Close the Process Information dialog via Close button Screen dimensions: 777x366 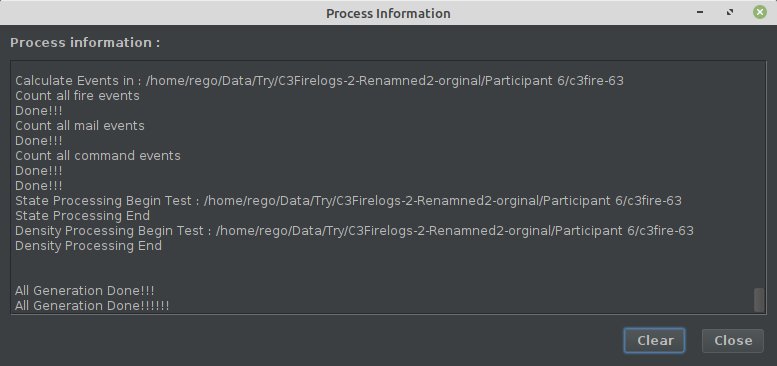pyautogui.click(x=732, y=341)
